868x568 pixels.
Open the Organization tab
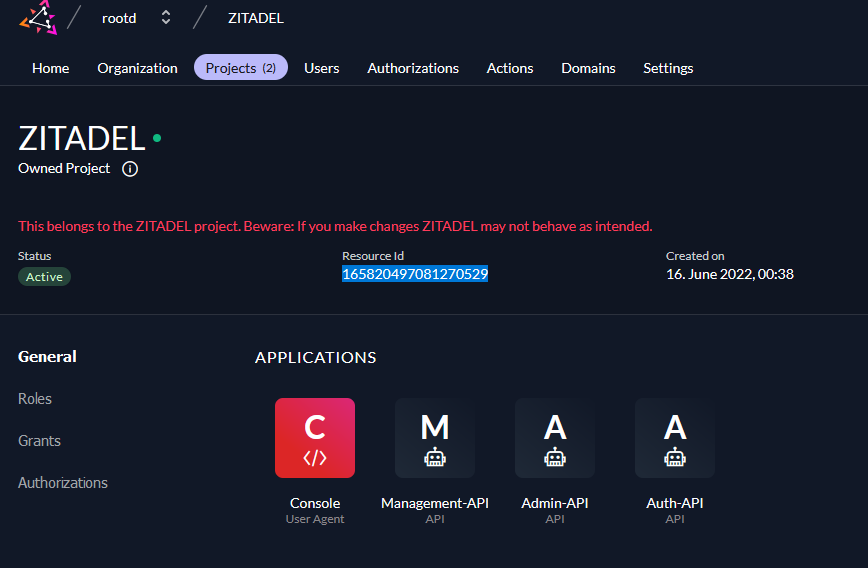pos(137,68)
